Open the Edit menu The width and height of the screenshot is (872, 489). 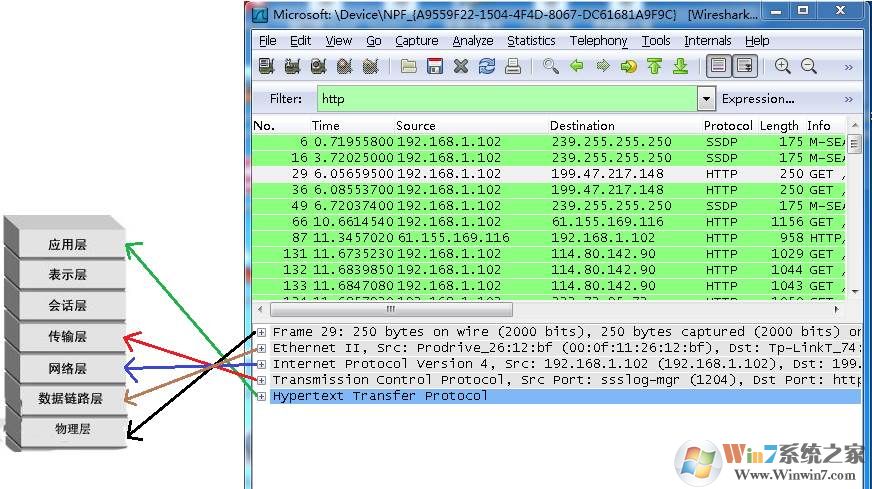[x=300, y=41]
